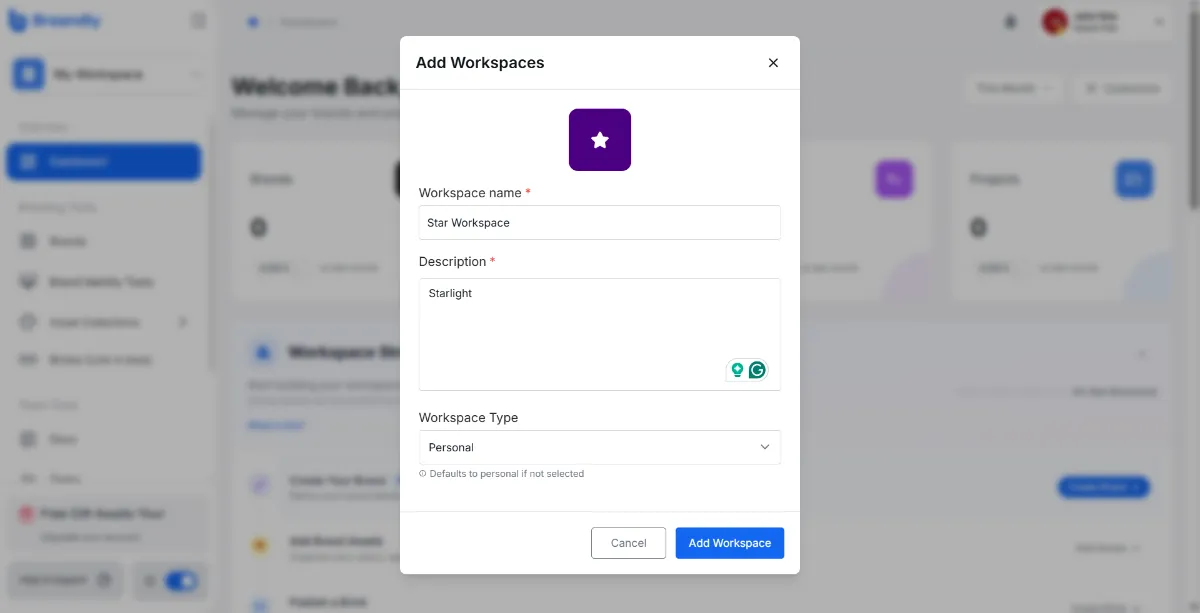The width and height of the screenshot is (1200, 613).
Task: Click the Customize button in background page
Action: coord(1123,88)
